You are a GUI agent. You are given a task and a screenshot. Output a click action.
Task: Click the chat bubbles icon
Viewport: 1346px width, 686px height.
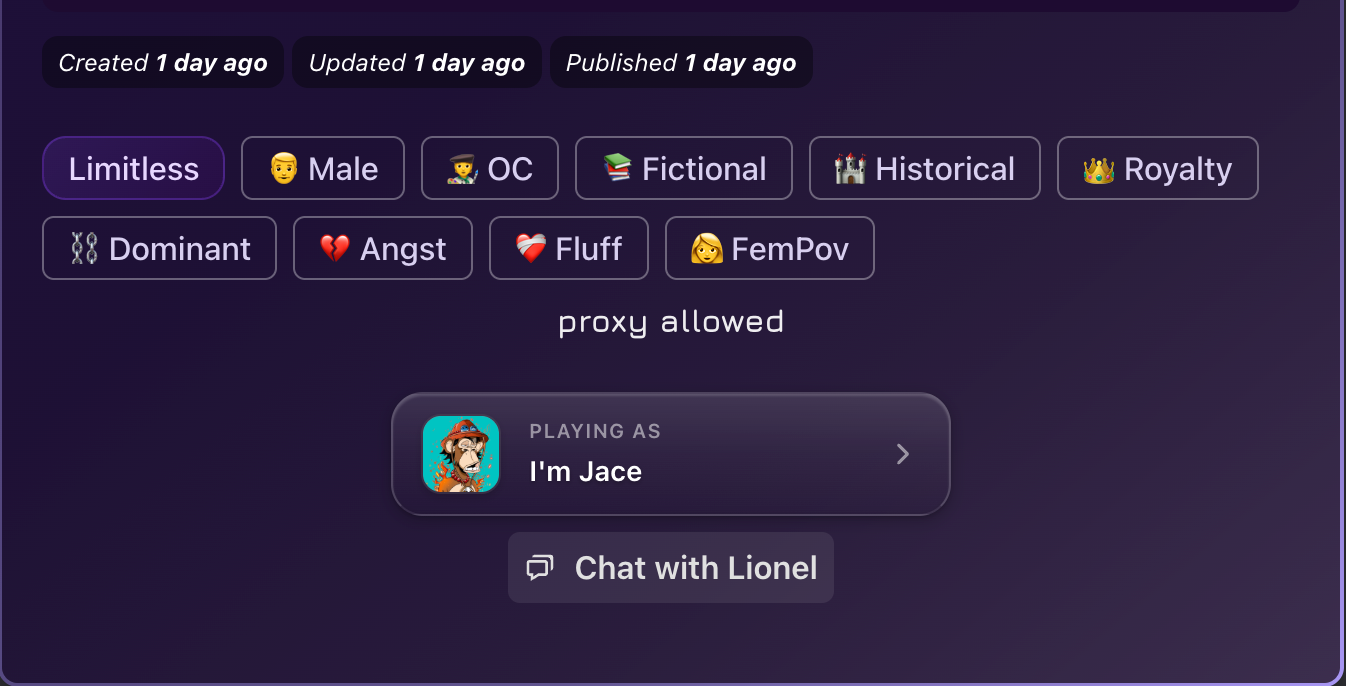[540, 568]
